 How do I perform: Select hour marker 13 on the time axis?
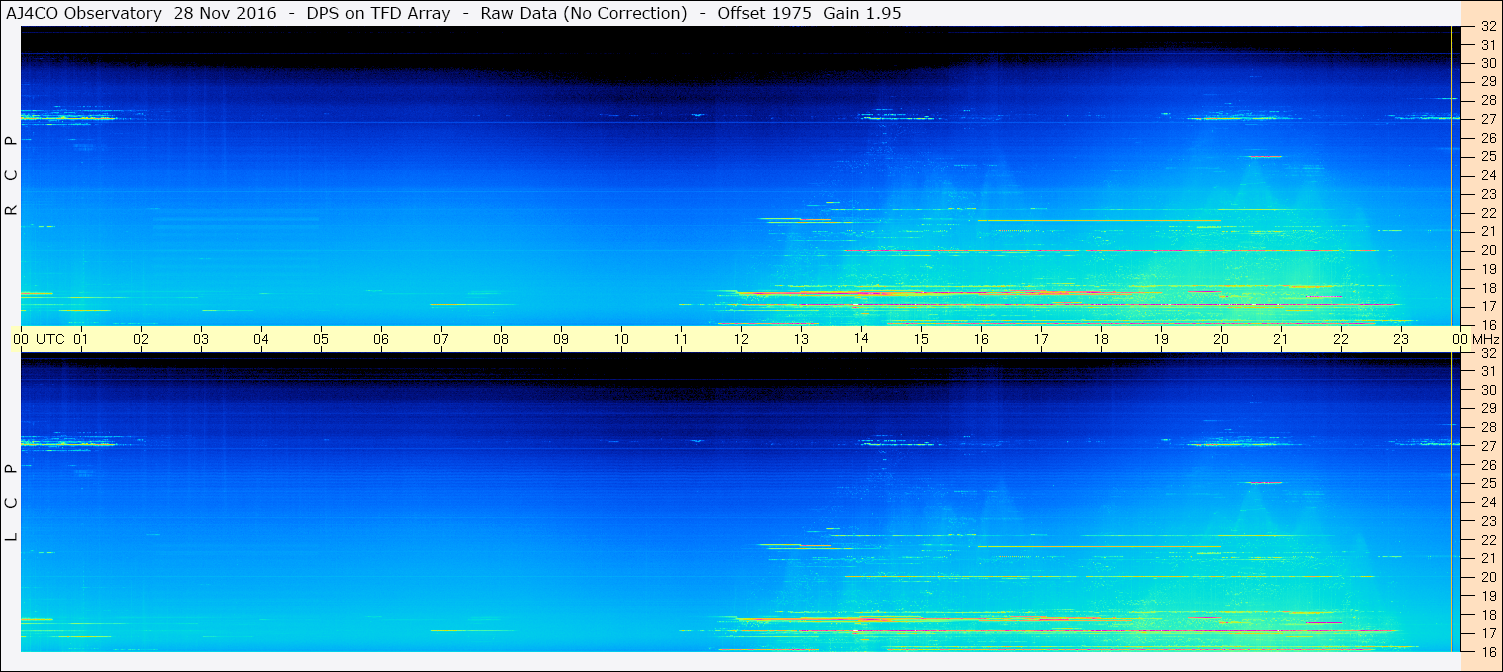pos(801,339)
